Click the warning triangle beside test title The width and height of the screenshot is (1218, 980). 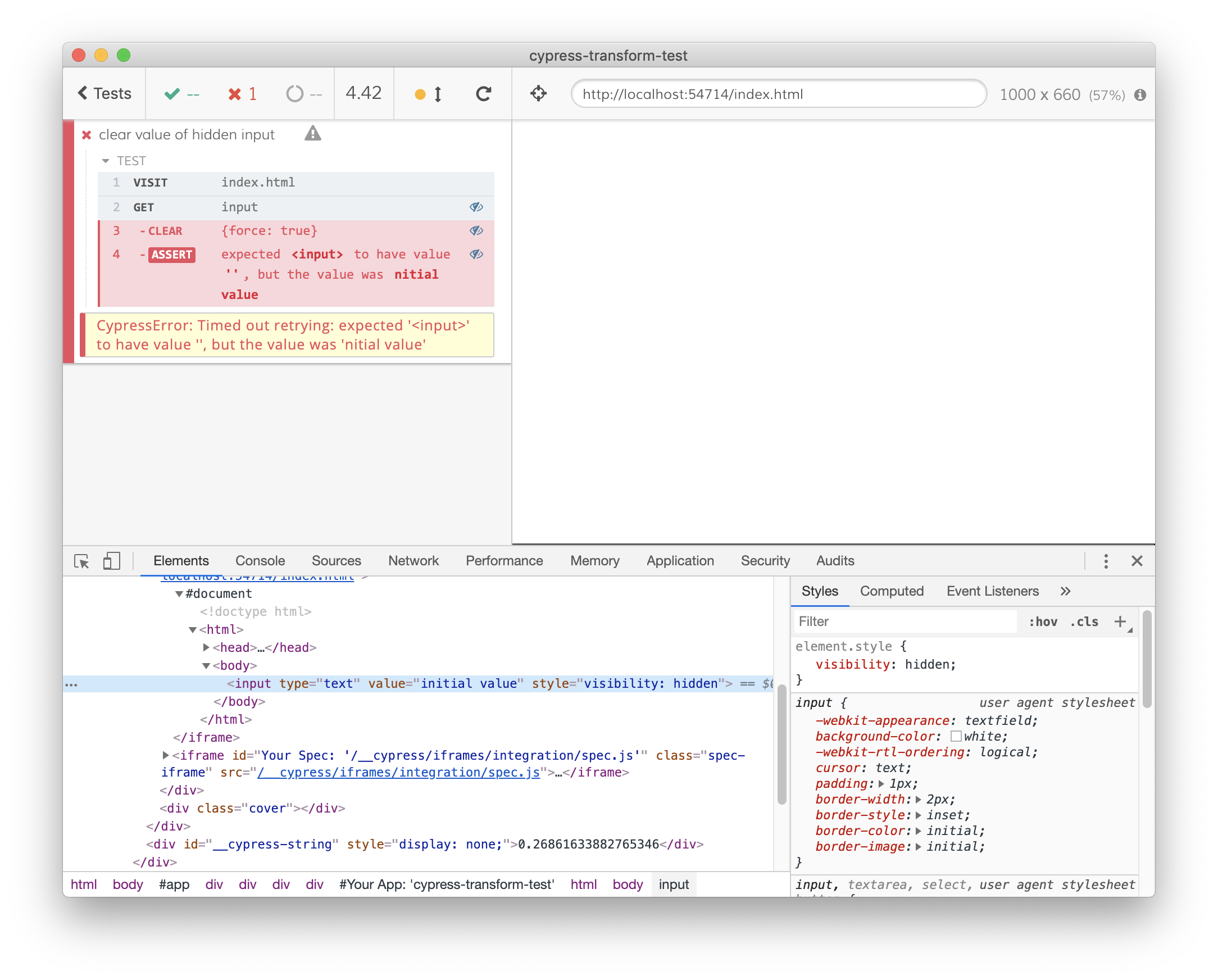tap(312, 134)
